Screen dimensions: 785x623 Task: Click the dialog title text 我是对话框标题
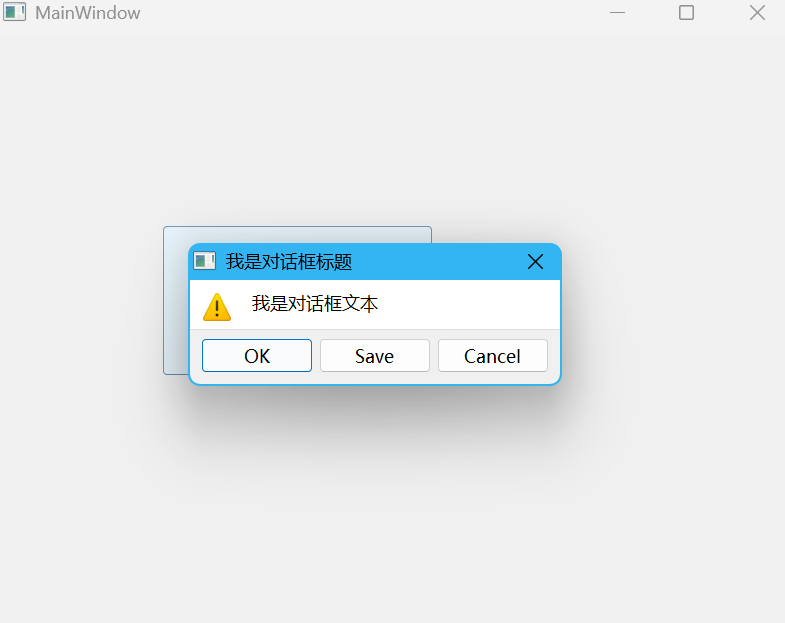click(289, 261)
